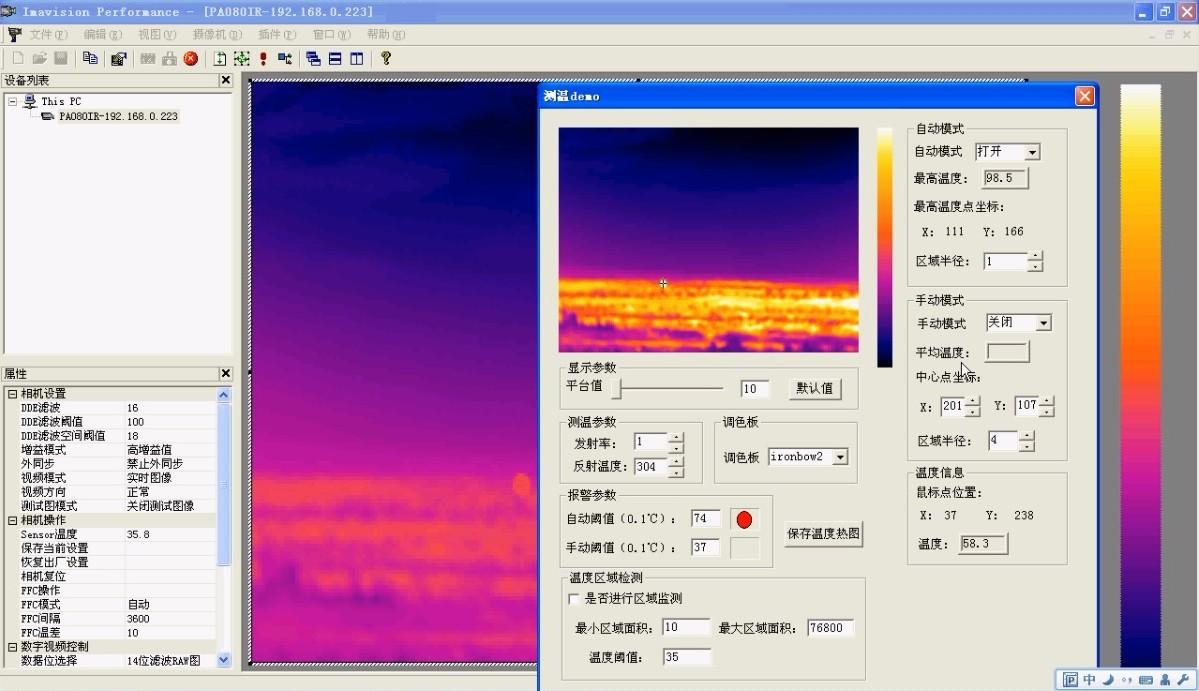Open the 调色板 ironbow2 dropdown
Image resolution: width=1199 pixels, height=691 pixels.
[839, 457]
